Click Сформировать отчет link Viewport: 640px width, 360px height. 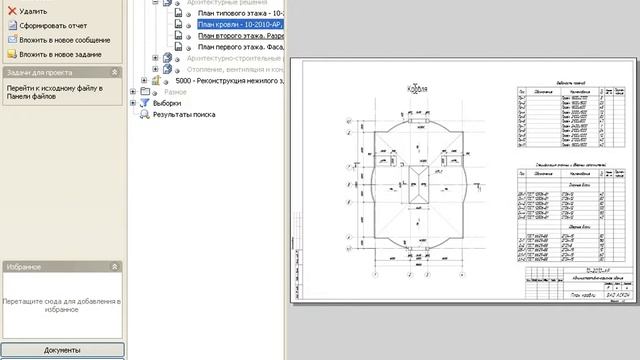[x=53, y=26]
